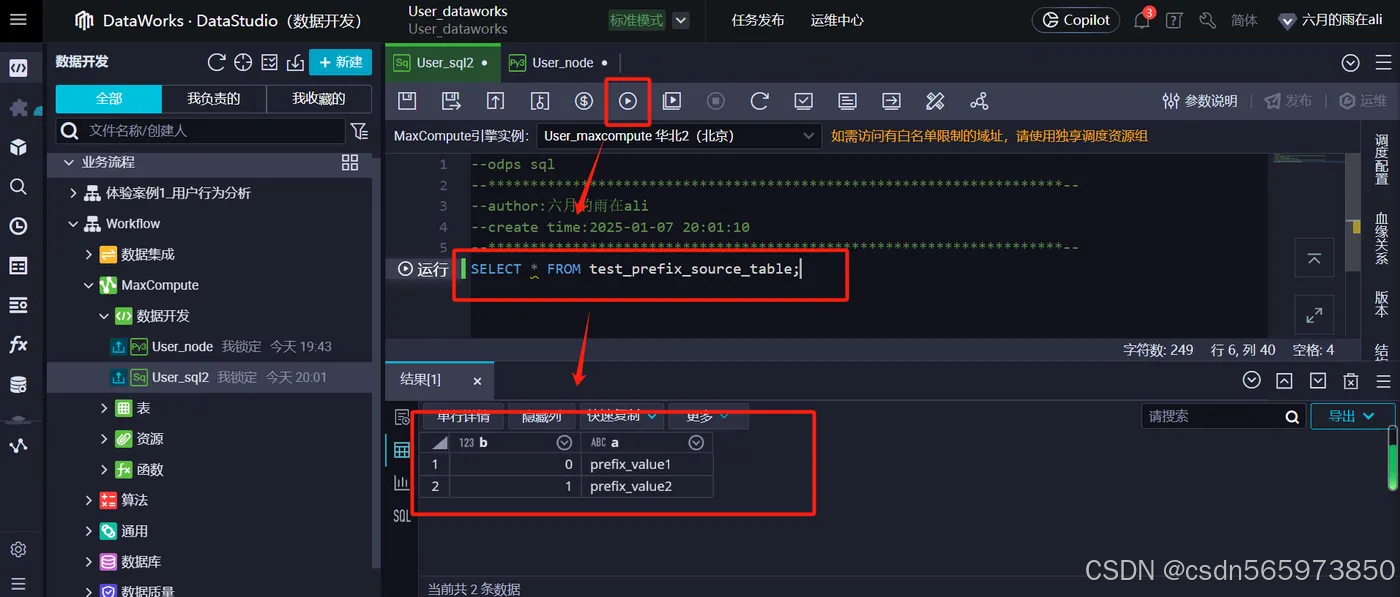Click the submit upload-arrow icon in editor toolbar
This screenshot has height=597, width=1400.
(x=495, y=101)
